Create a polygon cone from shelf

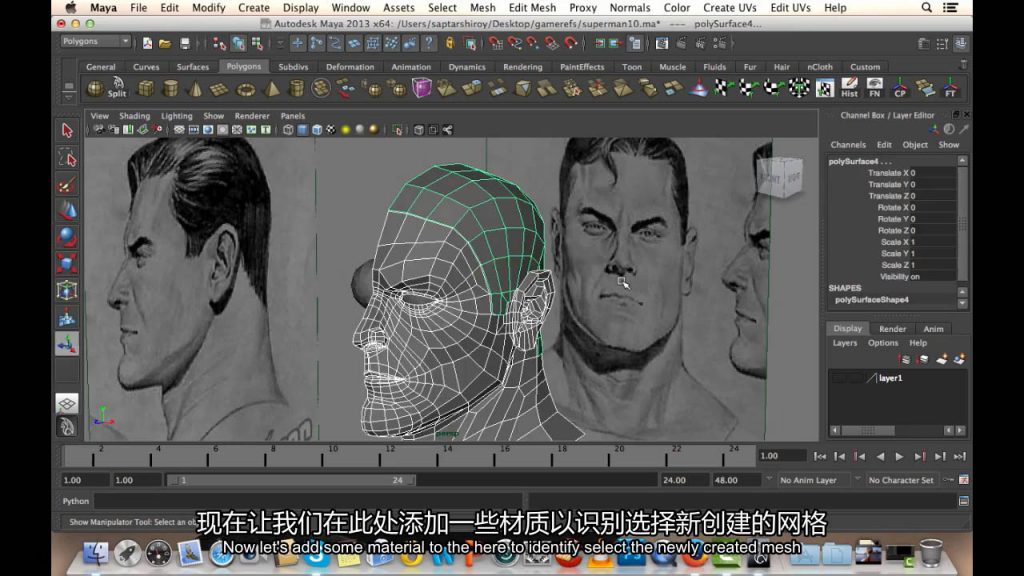click(x=195, y=88)
